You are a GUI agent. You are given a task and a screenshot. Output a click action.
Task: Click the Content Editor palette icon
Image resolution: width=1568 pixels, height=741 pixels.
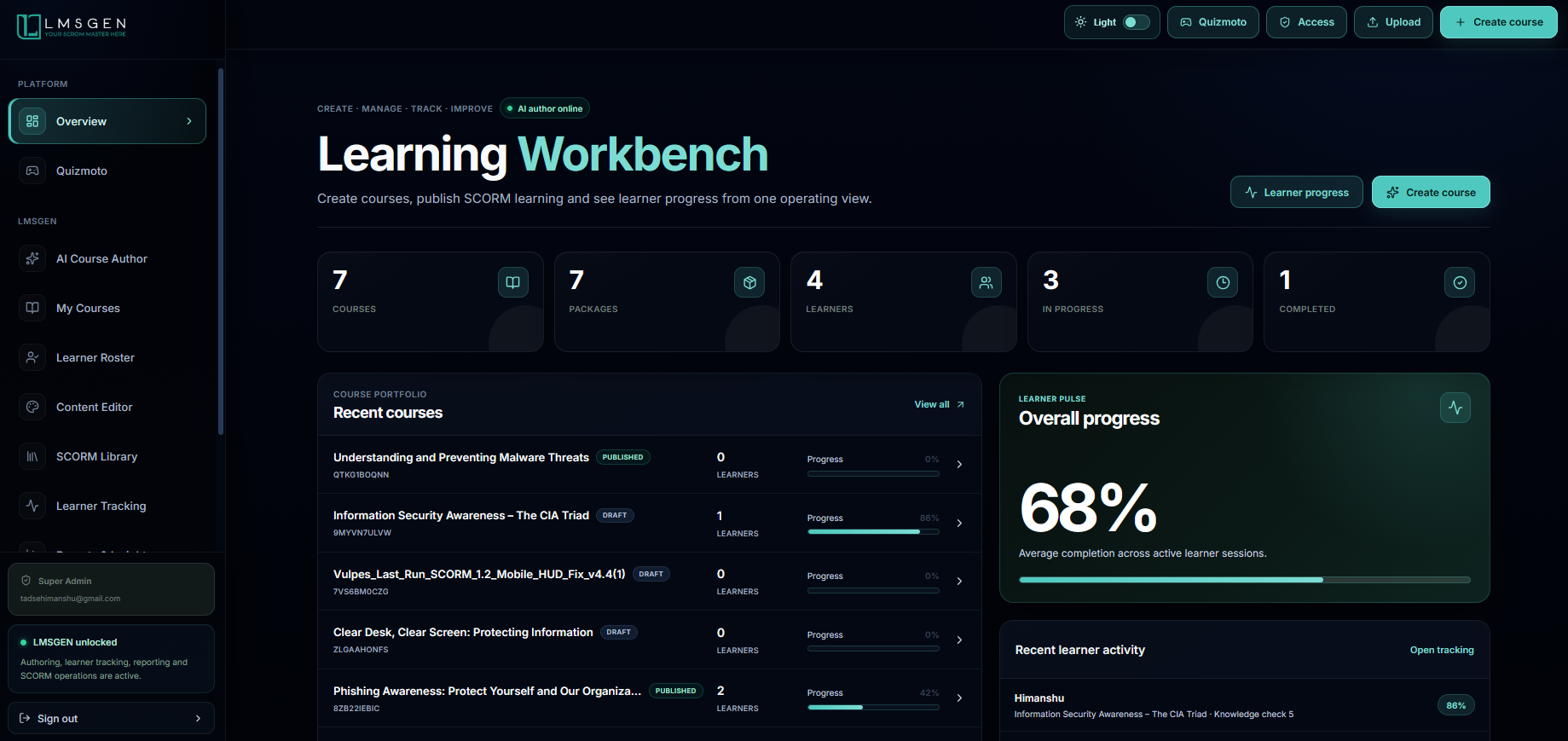(x=32, y=407)
